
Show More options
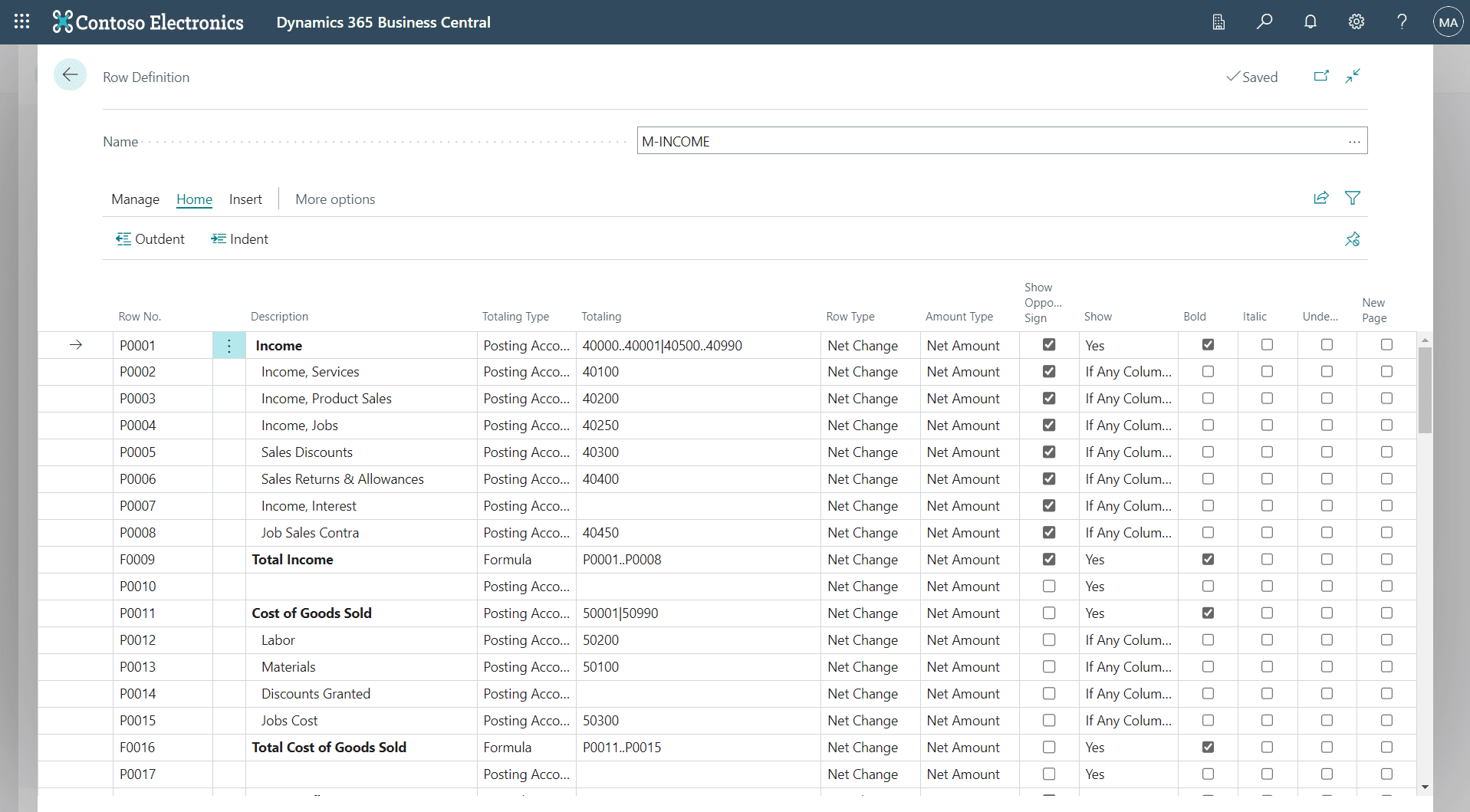tap(335, 199)
